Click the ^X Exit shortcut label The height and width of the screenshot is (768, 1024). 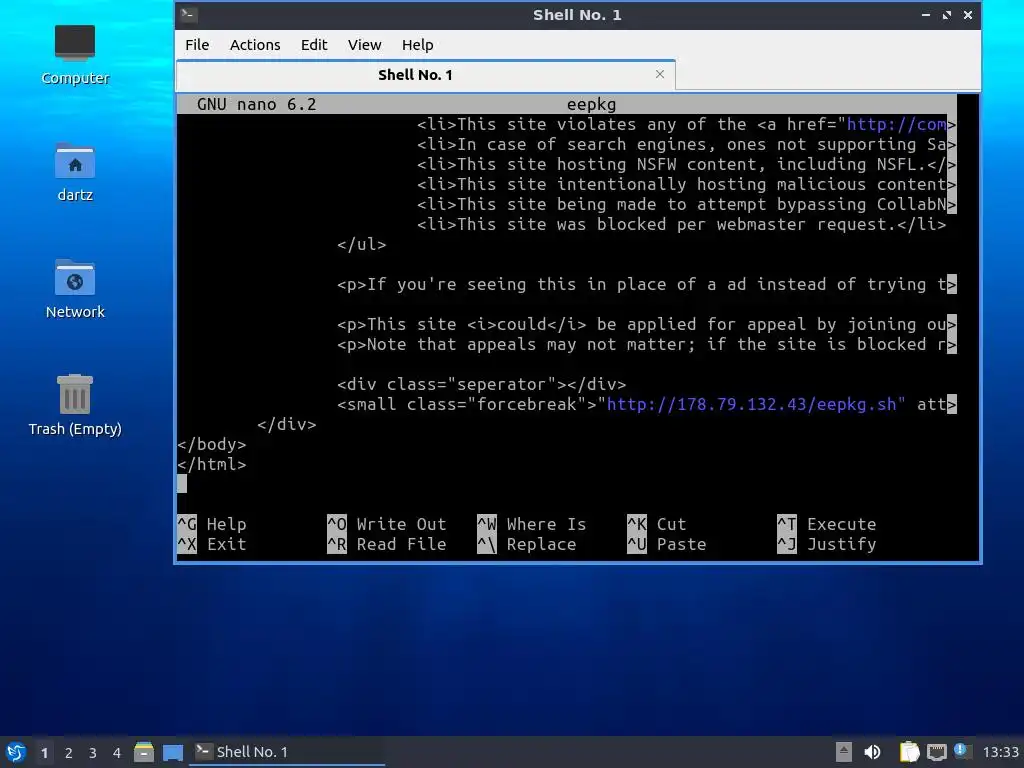coord(212,544)
